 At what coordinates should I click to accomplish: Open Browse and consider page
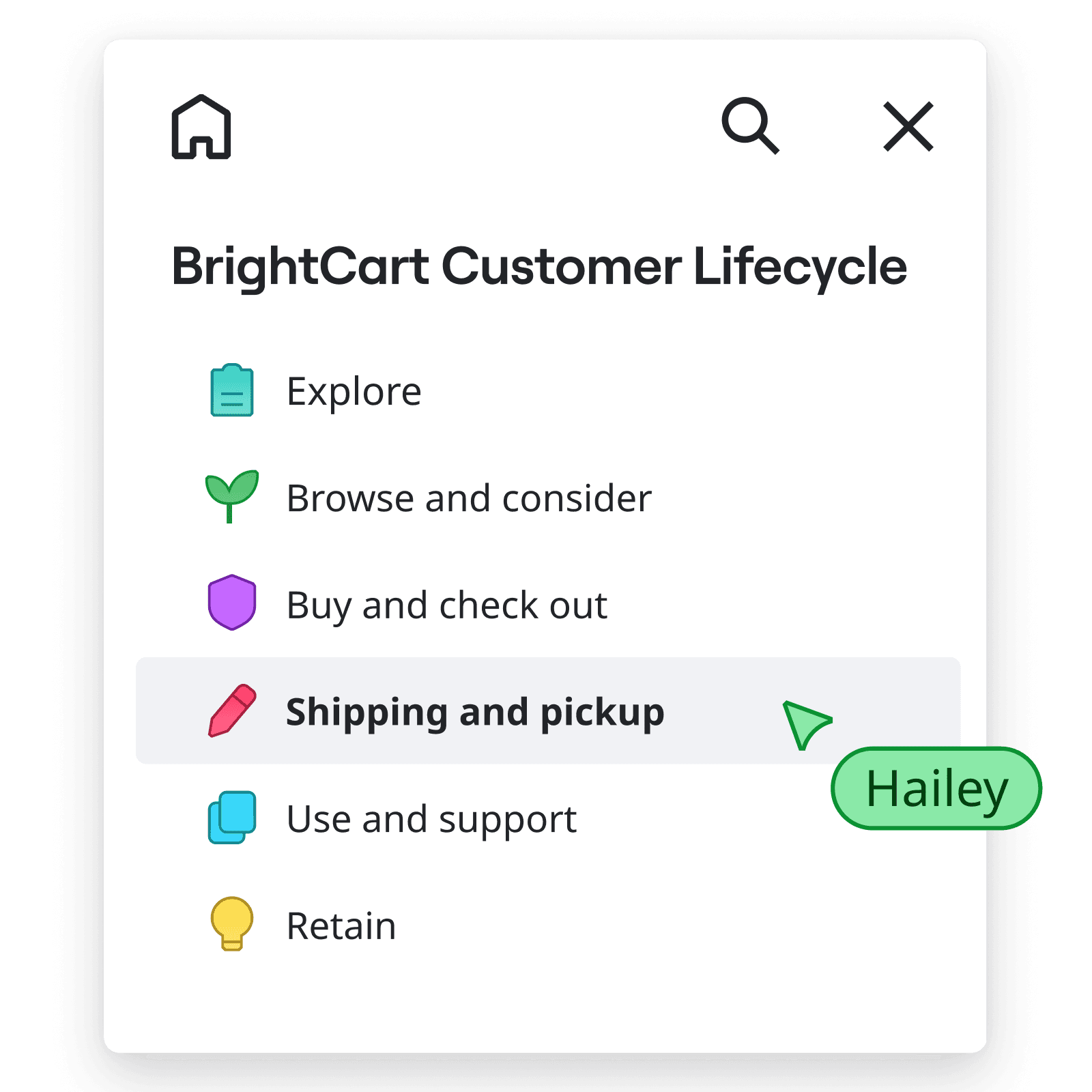(x=469, y=498)
